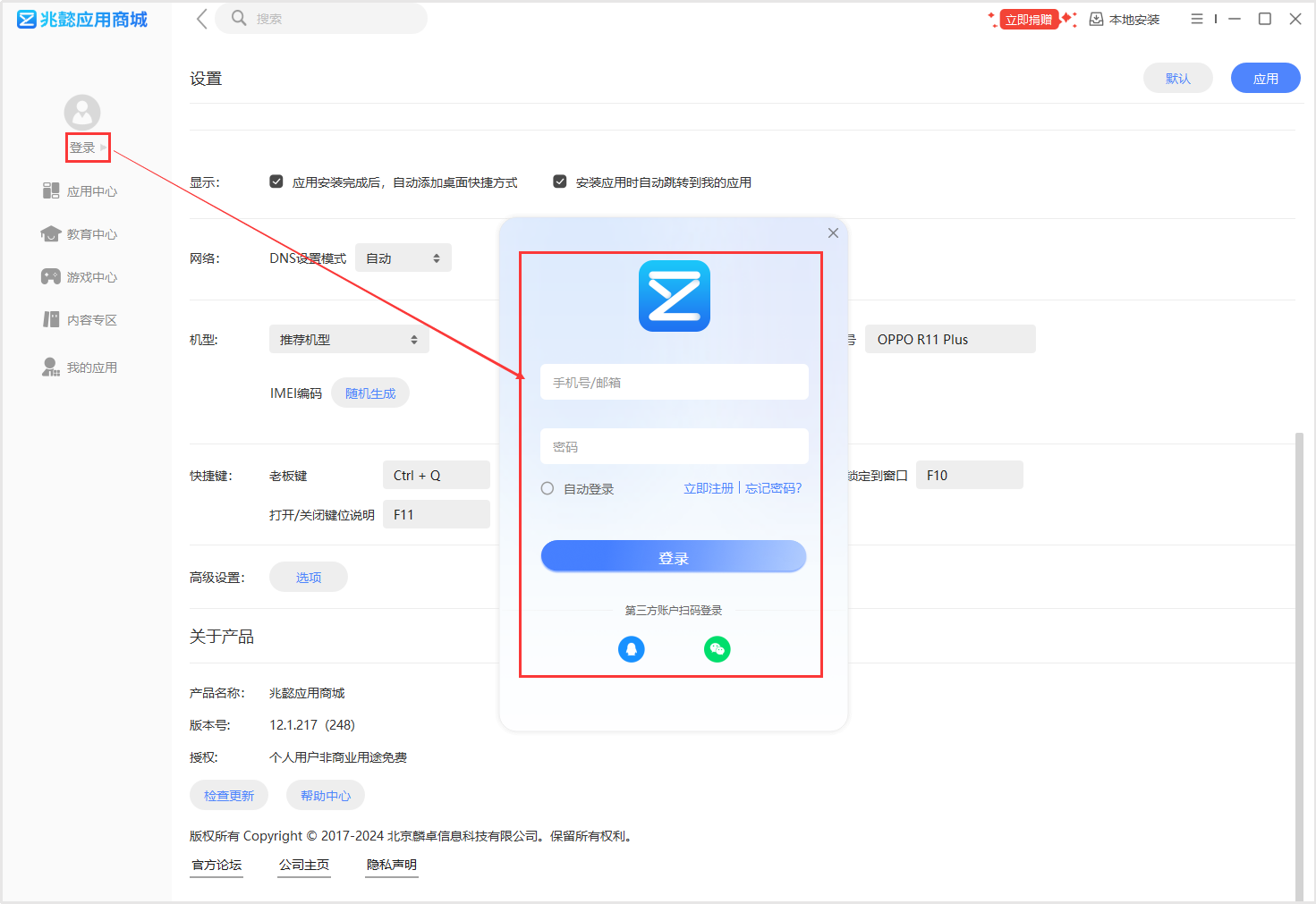Click the back arrow icon

coord(201,19)
